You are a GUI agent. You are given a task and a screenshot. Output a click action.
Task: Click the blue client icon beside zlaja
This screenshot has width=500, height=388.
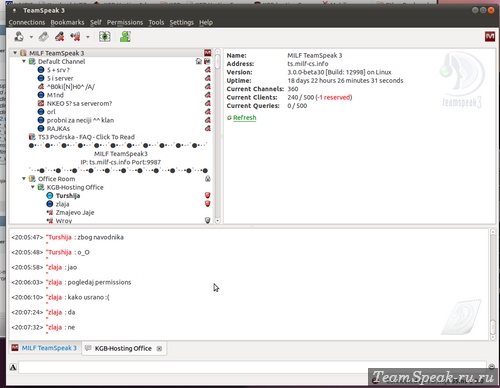[50, 204]
